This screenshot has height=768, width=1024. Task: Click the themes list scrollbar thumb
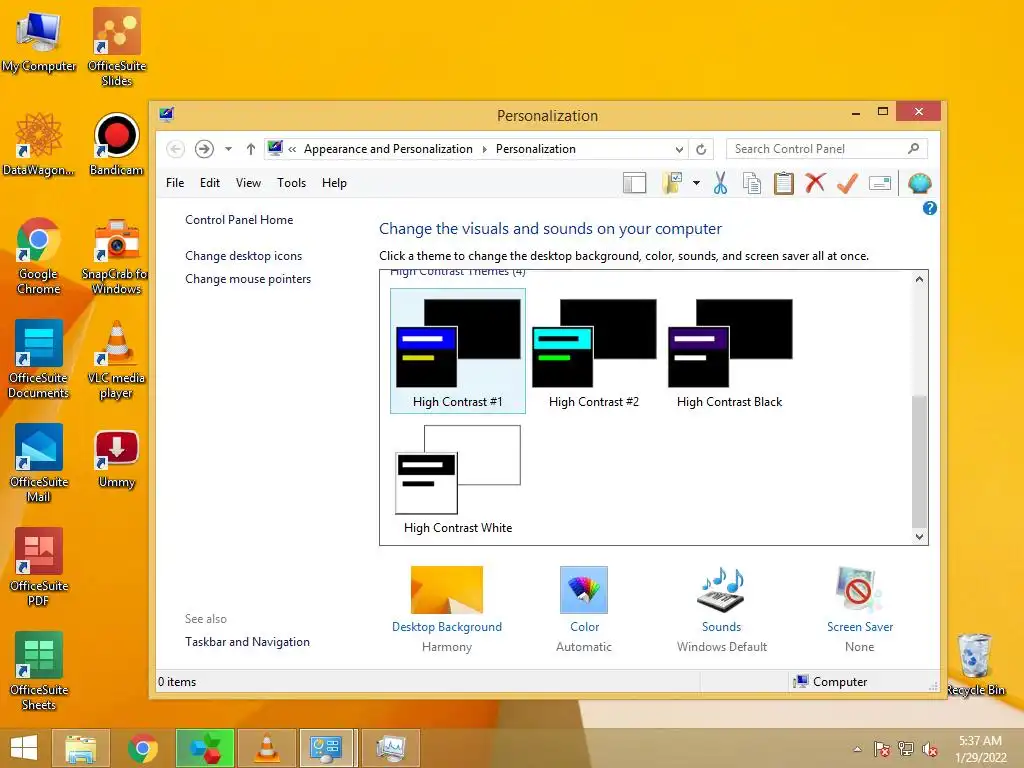click(919, 460)
